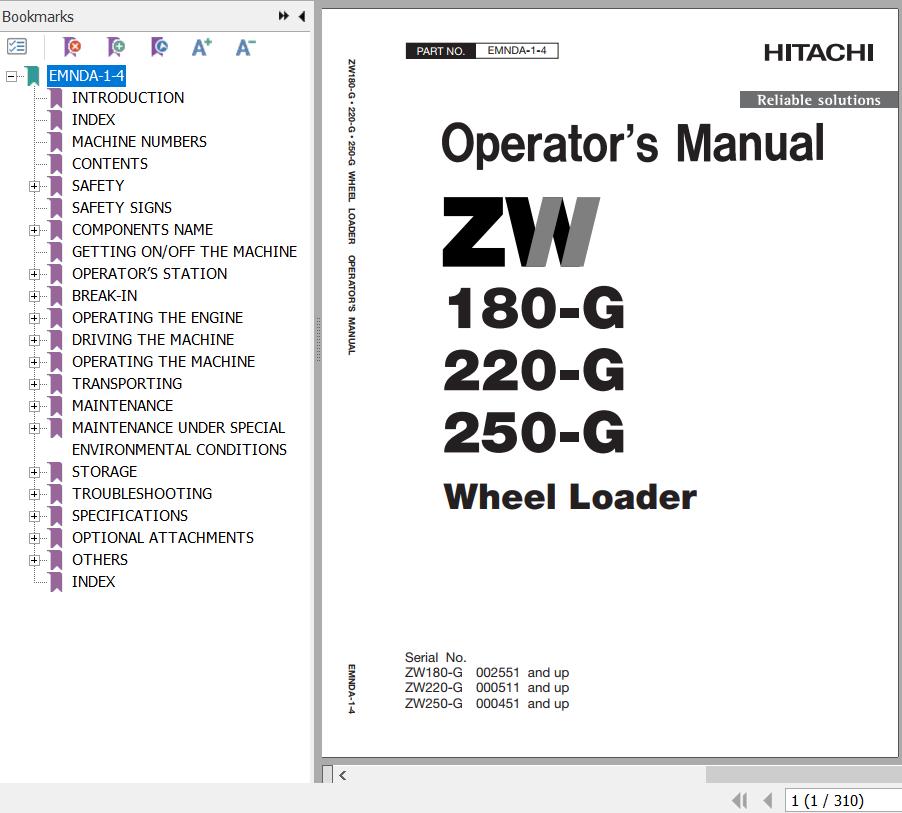The image size is (902, 813).
Task: Click the double-arrow expand panel icon
Action: pyautogui.click(x=284, y=16)
